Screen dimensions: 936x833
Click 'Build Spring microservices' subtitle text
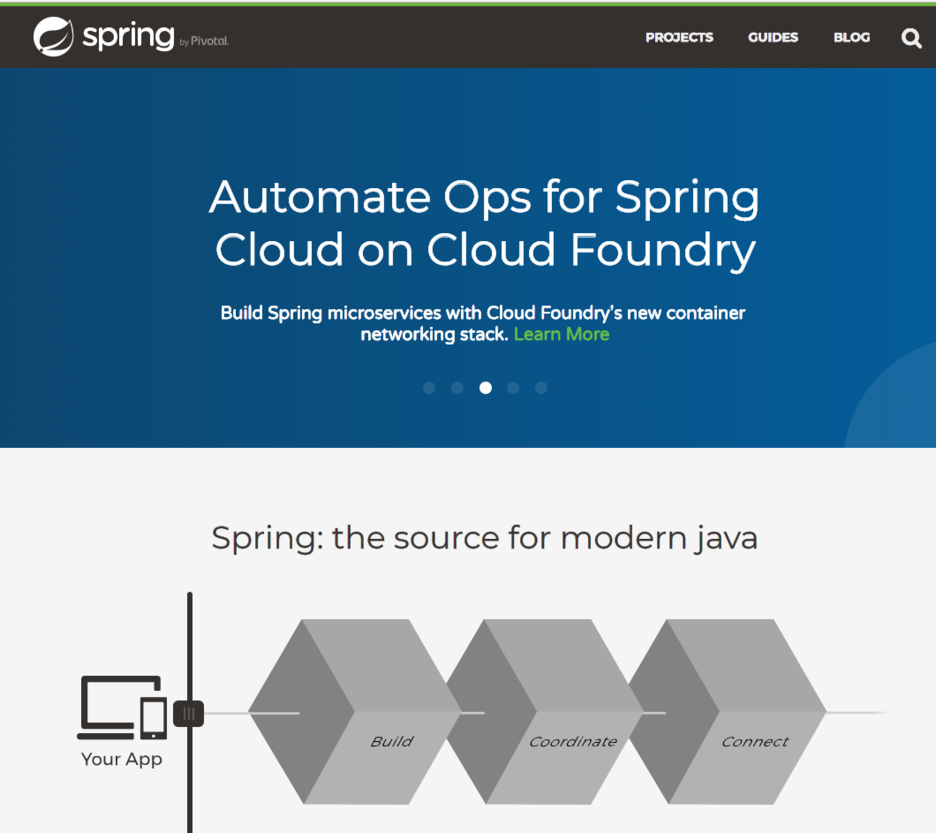click(482, 323)
